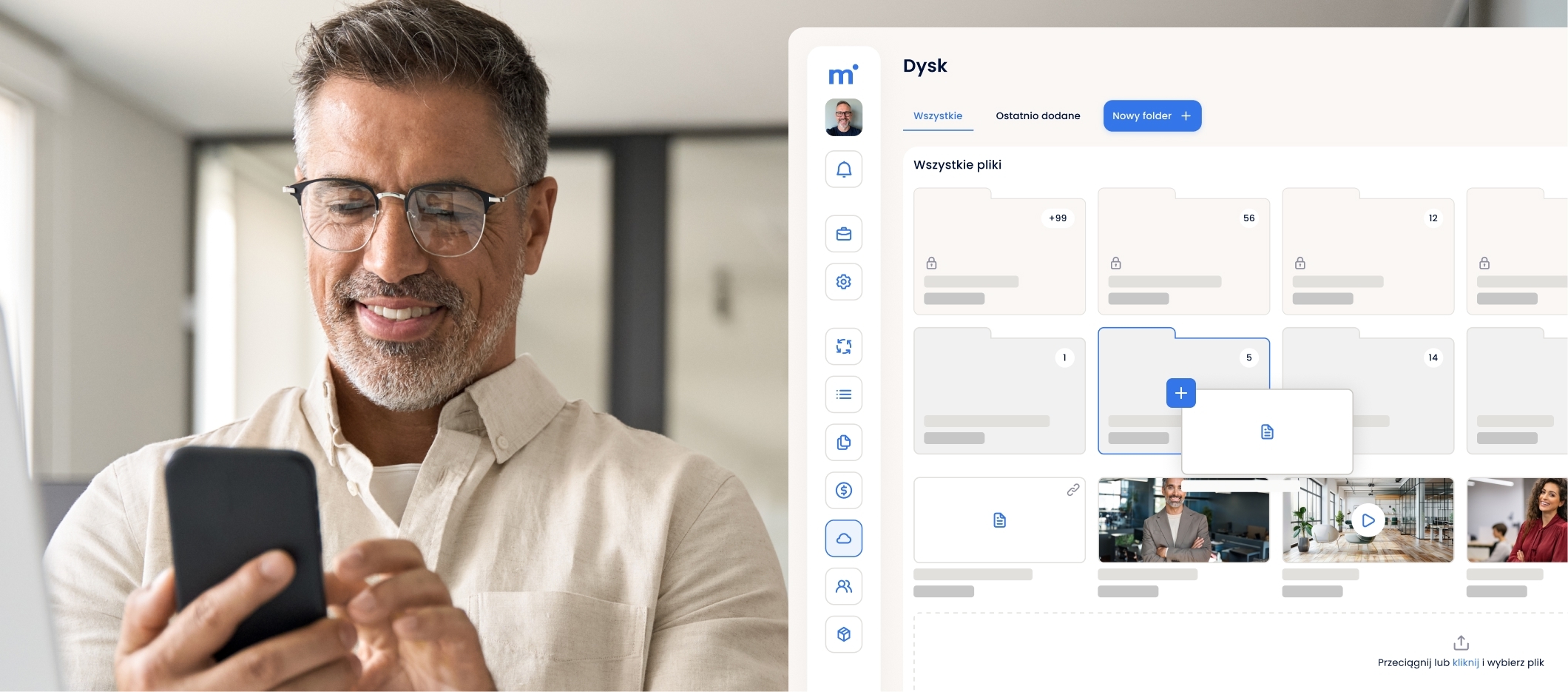Viewport: 1568px width, 692px height.
Task: Switch to Ostatnio dodane tab
Action: click(x=1038, y=116)
